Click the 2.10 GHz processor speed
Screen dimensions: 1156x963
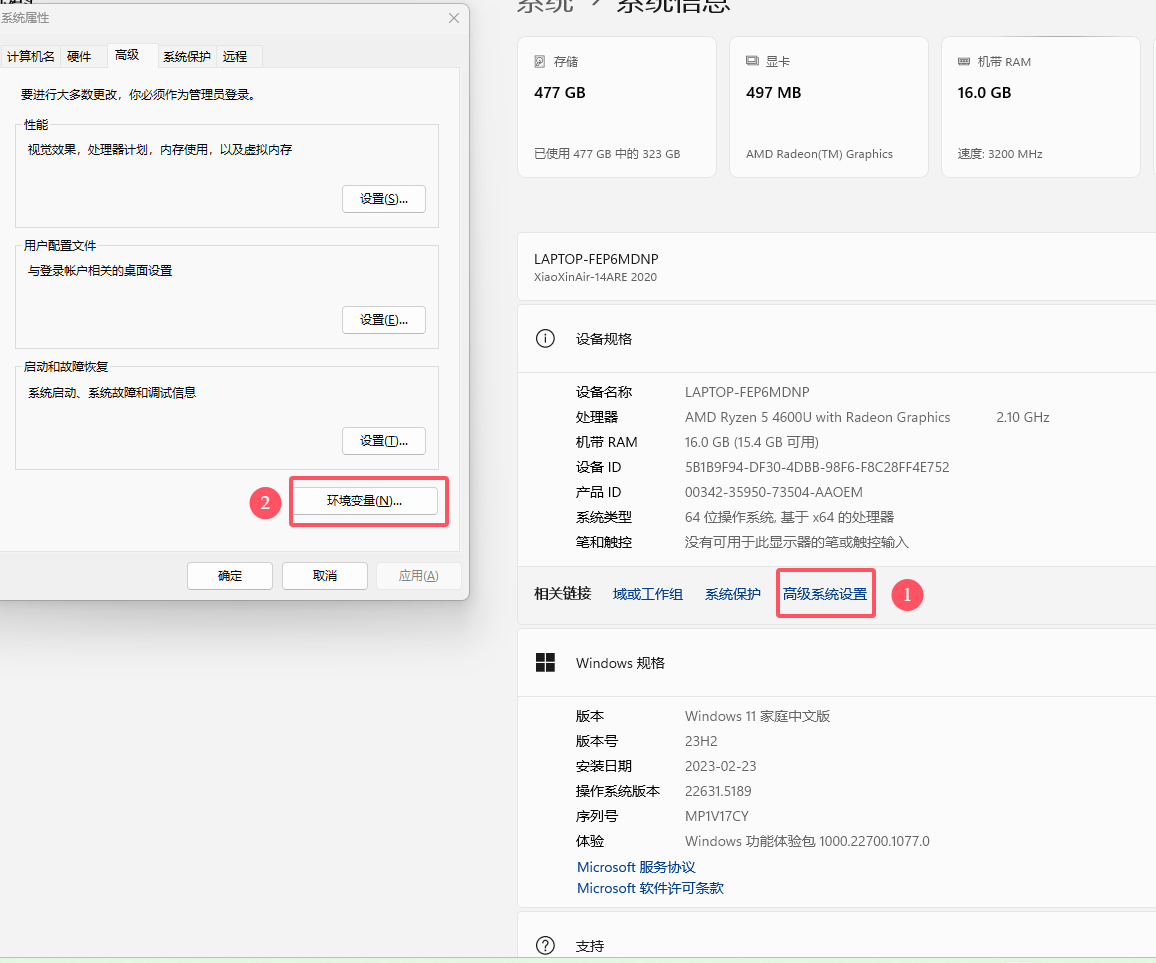pos(1023,417)
